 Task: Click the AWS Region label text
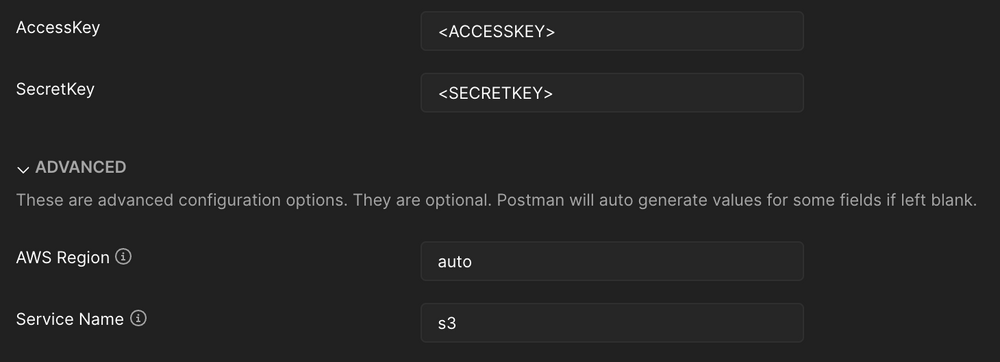tap(62, 257)
